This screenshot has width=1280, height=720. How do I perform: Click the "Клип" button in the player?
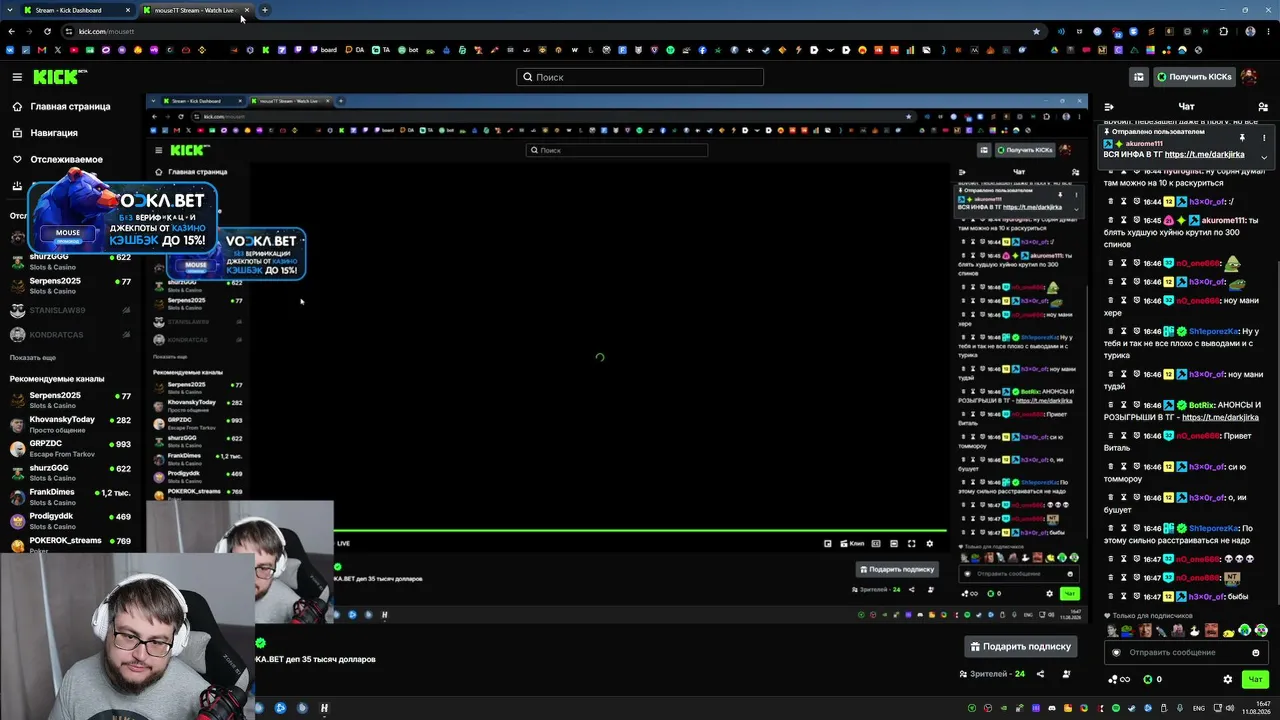(853, 544)
